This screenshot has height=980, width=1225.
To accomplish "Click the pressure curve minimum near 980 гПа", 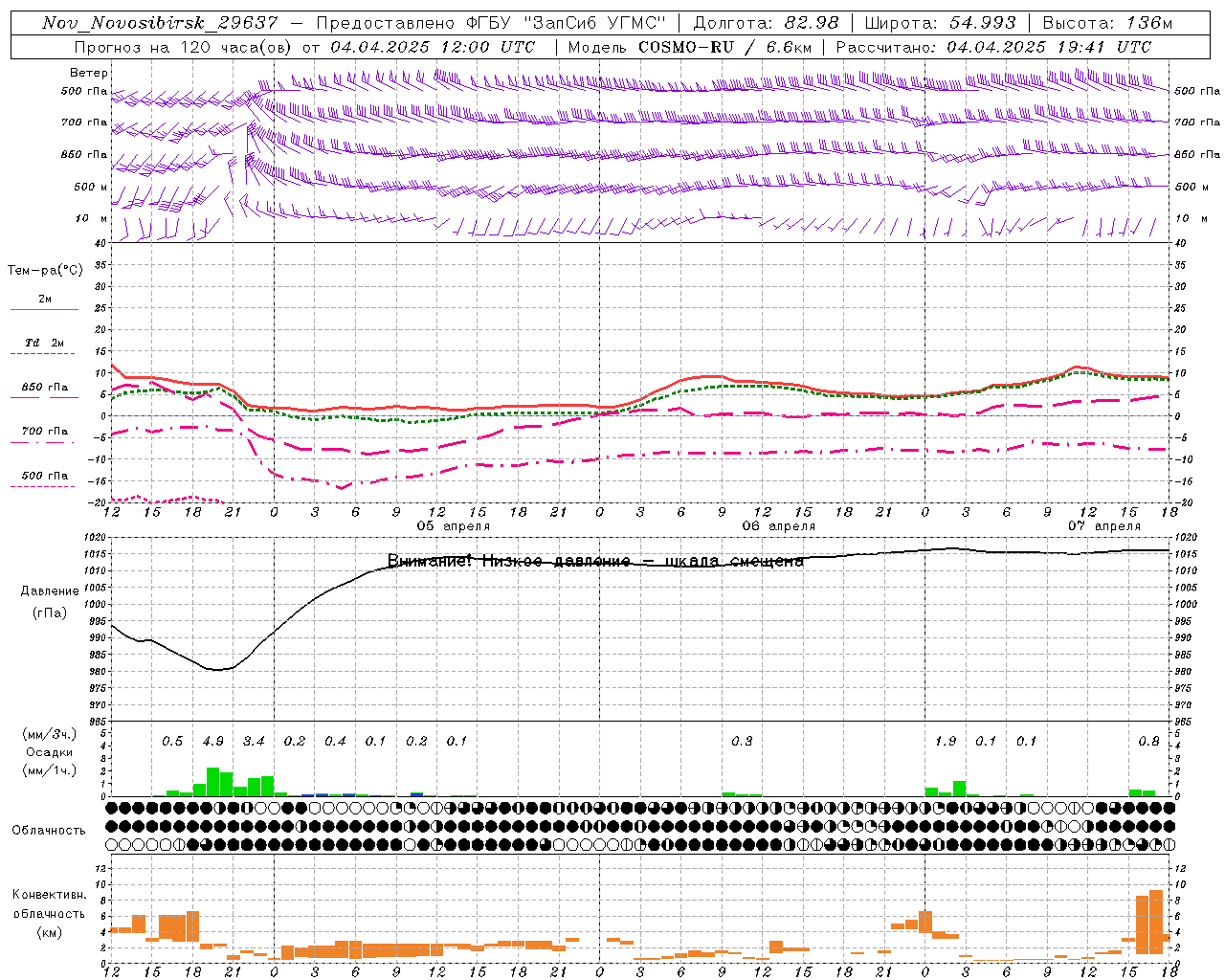I will [217, 669].
